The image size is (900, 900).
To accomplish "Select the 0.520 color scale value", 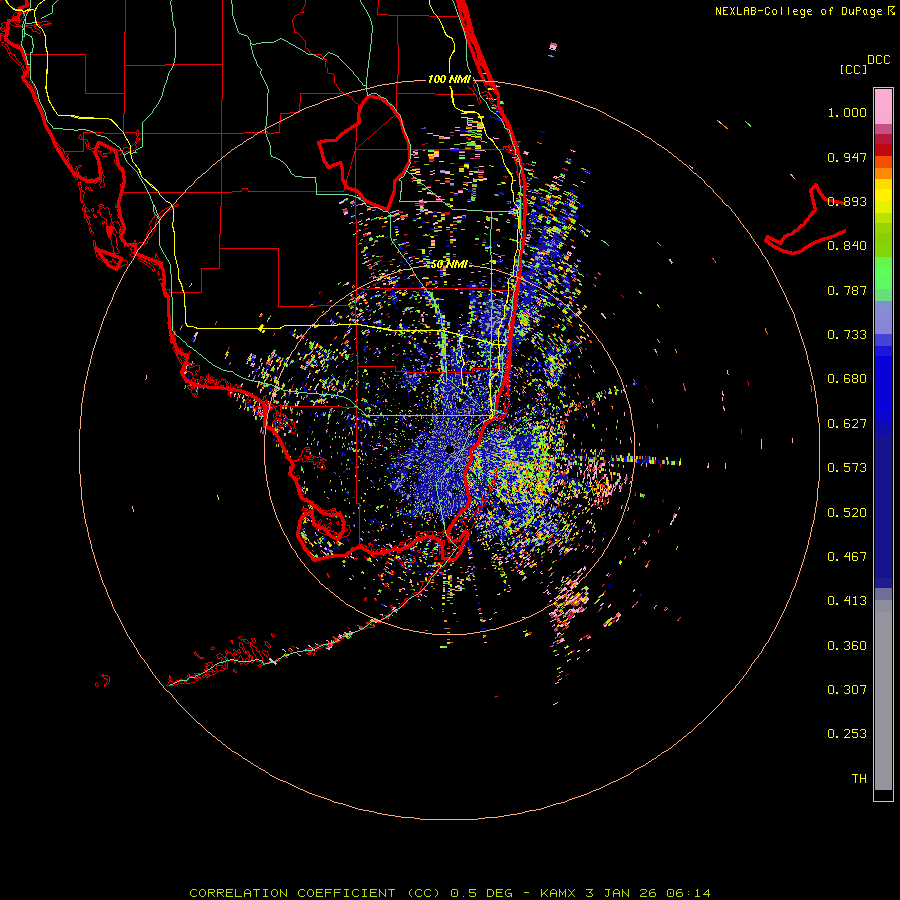I will coord(847,513).
